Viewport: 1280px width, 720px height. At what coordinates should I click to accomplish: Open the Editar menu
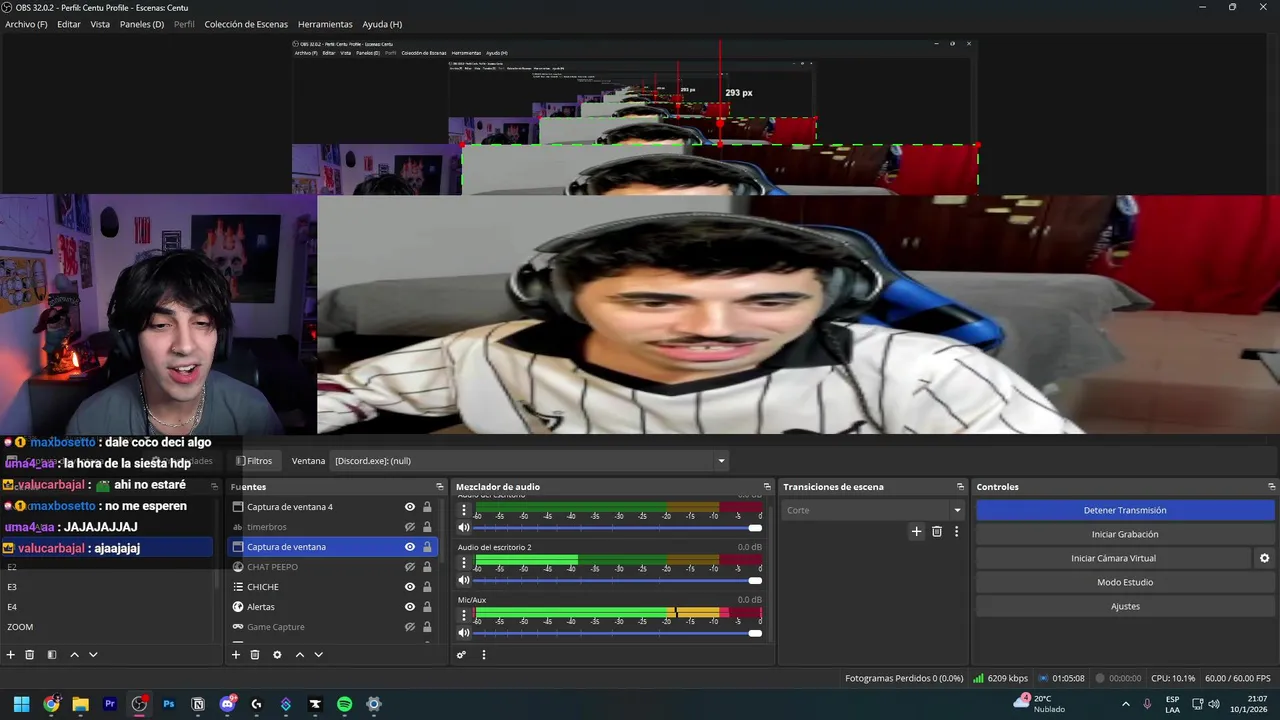pyautogui.click(x=69, y=24)
